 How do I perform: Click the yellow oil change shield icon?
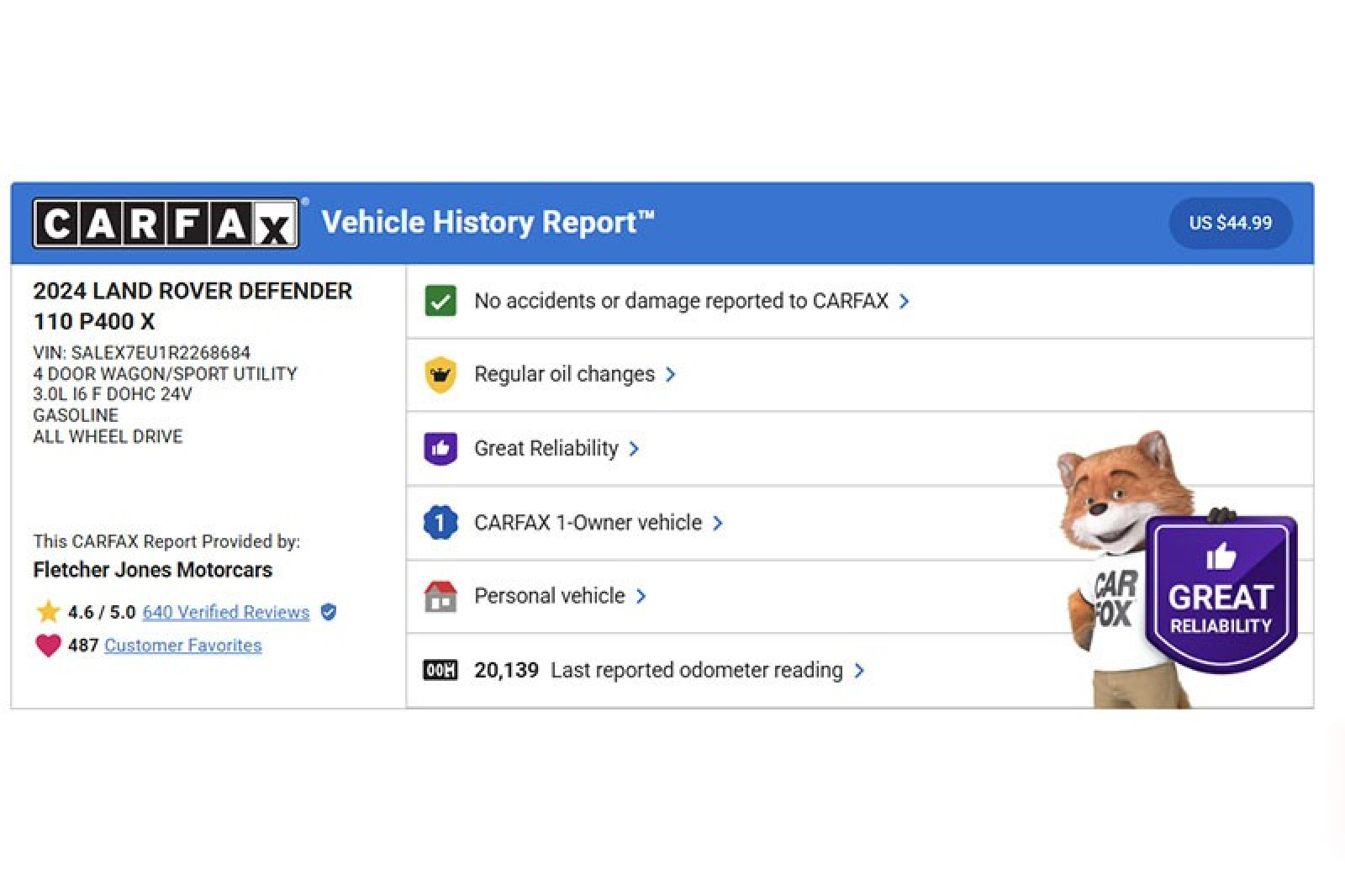(440, 375)
